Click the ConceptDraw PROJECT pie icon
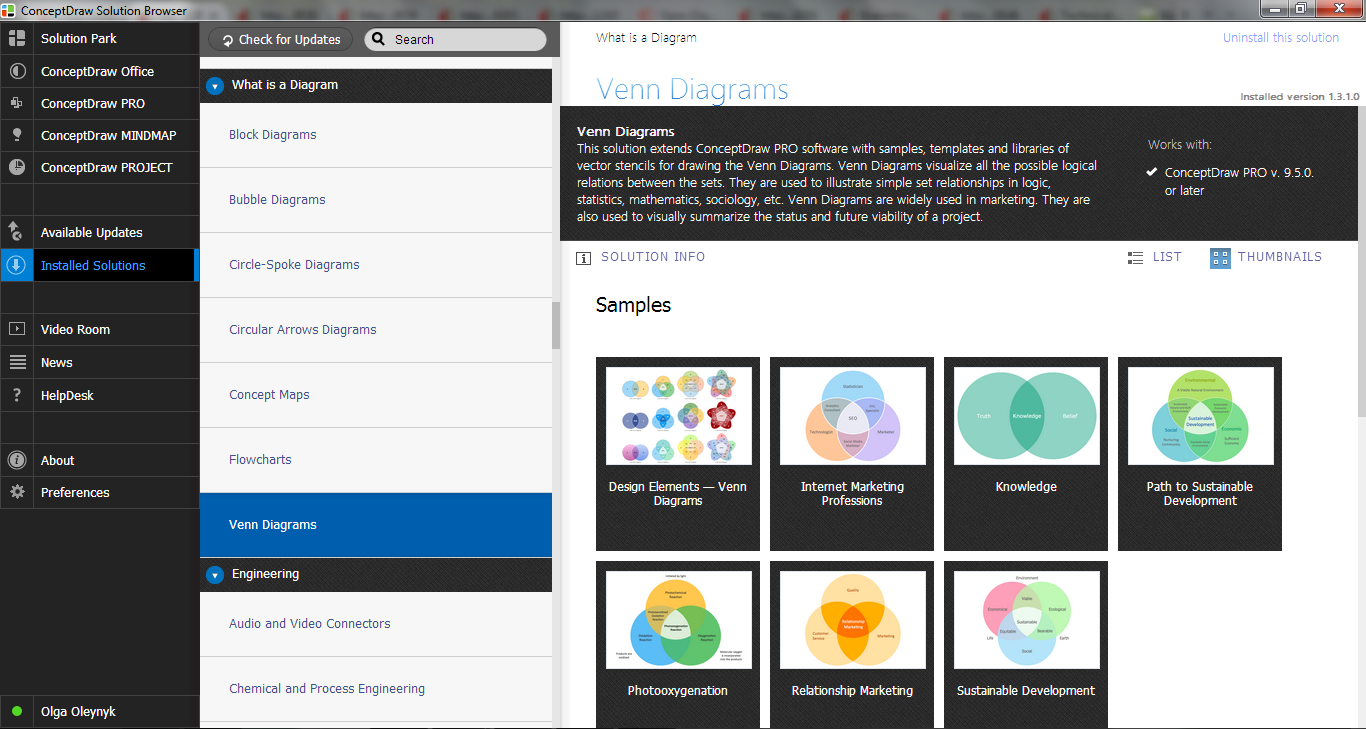The height and width of the screenshot is (729, 1366). (x=17, y=167)
